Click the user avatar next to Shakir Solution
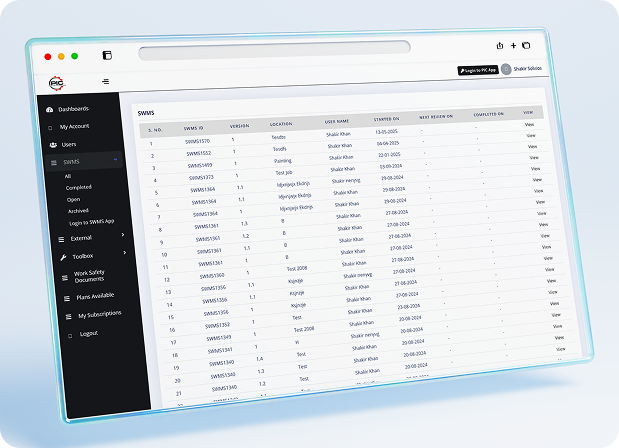The height and width of the screenshot is (448, 619). 506,70
